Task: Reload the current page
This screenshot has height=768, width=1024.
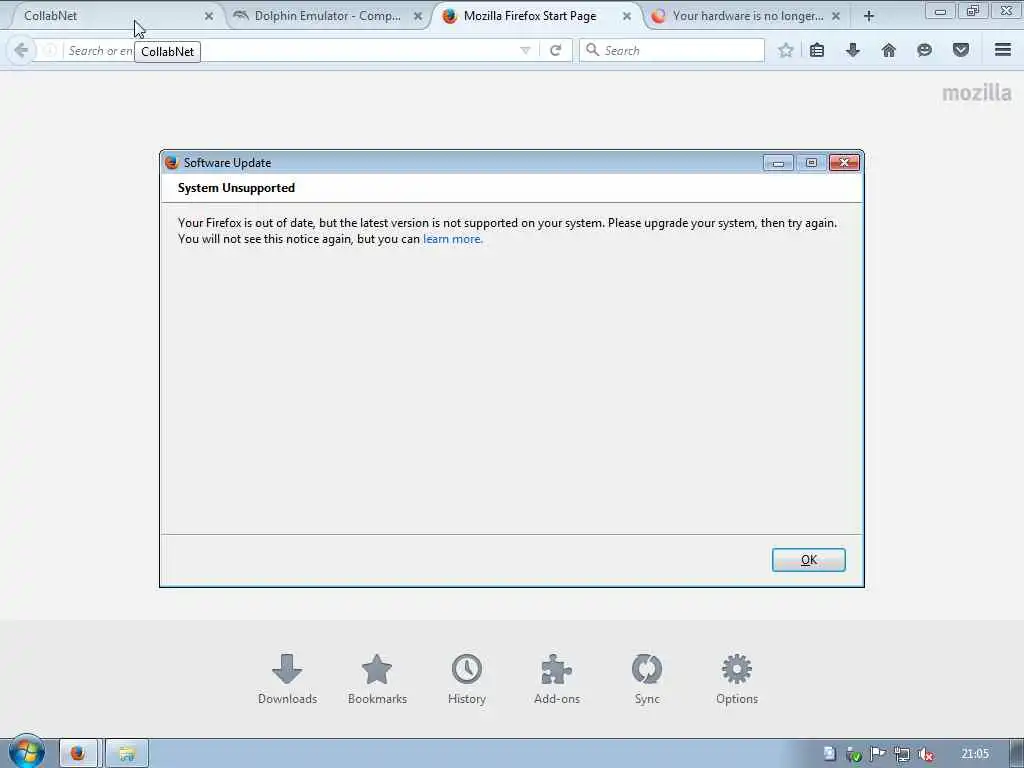Action: click(556, 50)
